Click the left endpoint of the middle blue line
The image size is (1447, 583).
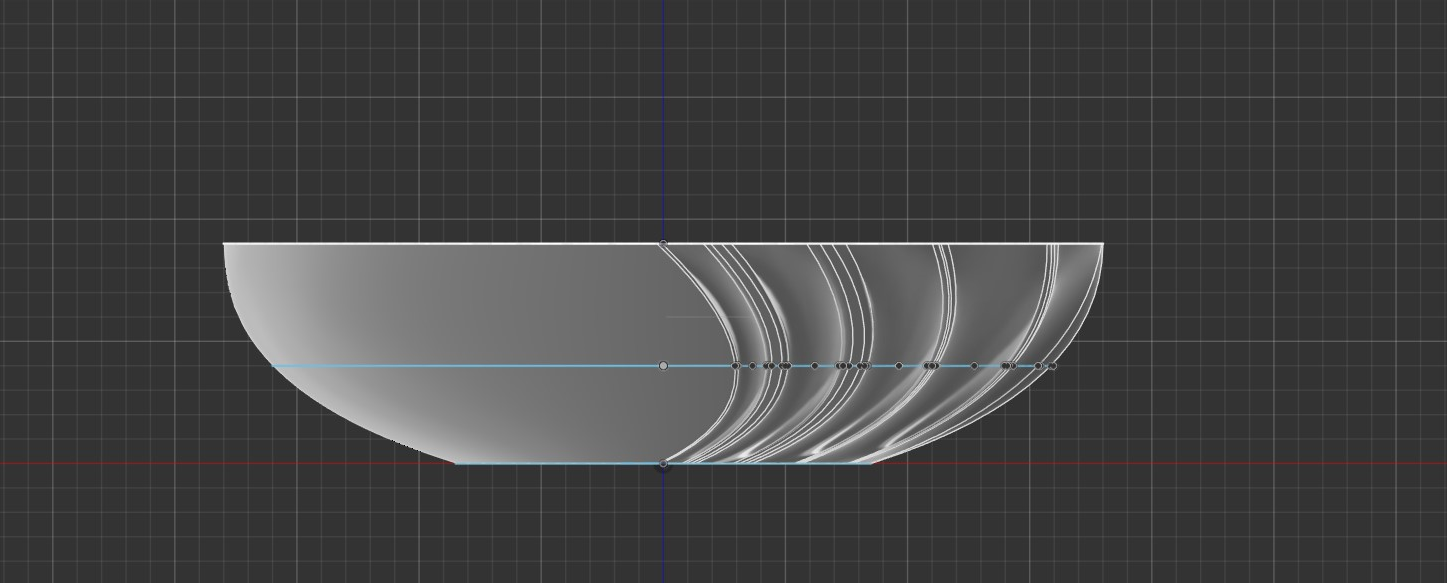[273, 366]
